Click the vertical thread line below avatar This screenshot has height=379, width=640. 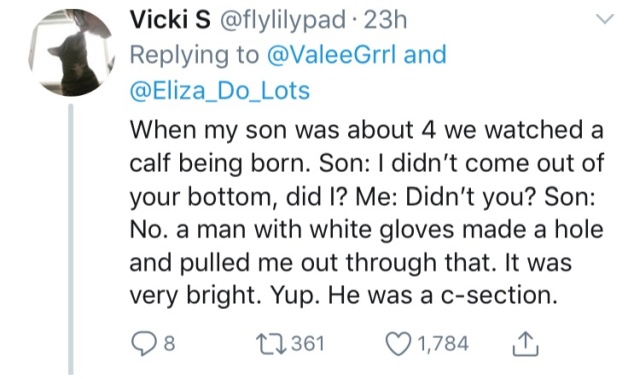coord(71,239)
